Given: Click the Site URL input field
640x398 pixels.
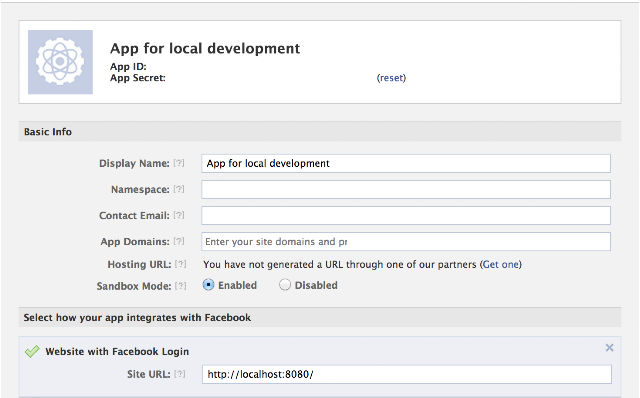Looking at the screenshot, I should pos(407,374).
